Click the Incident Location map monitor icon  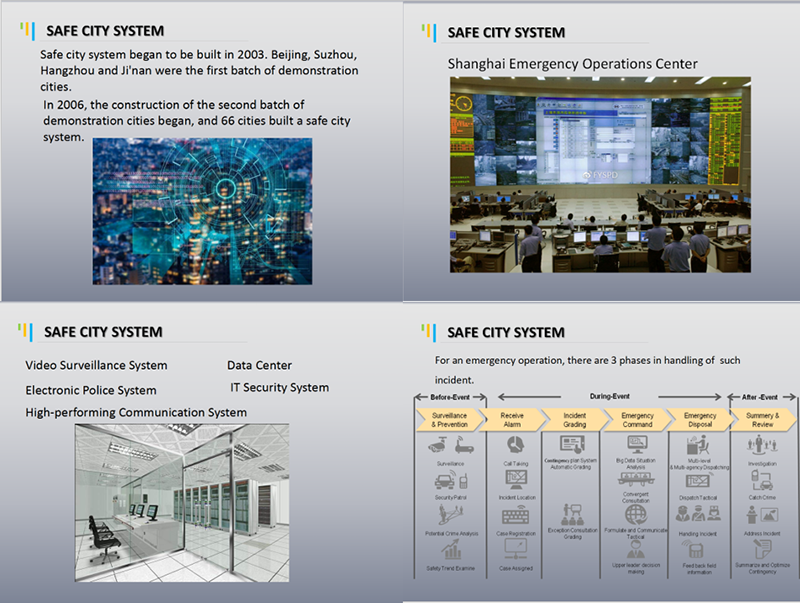(x=516, y=480)
